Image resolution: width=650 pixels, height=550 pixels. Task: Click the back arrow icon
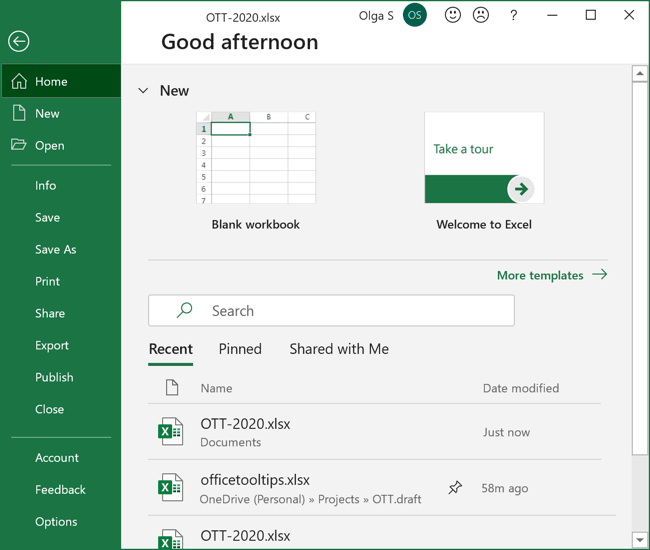point(18,41)
